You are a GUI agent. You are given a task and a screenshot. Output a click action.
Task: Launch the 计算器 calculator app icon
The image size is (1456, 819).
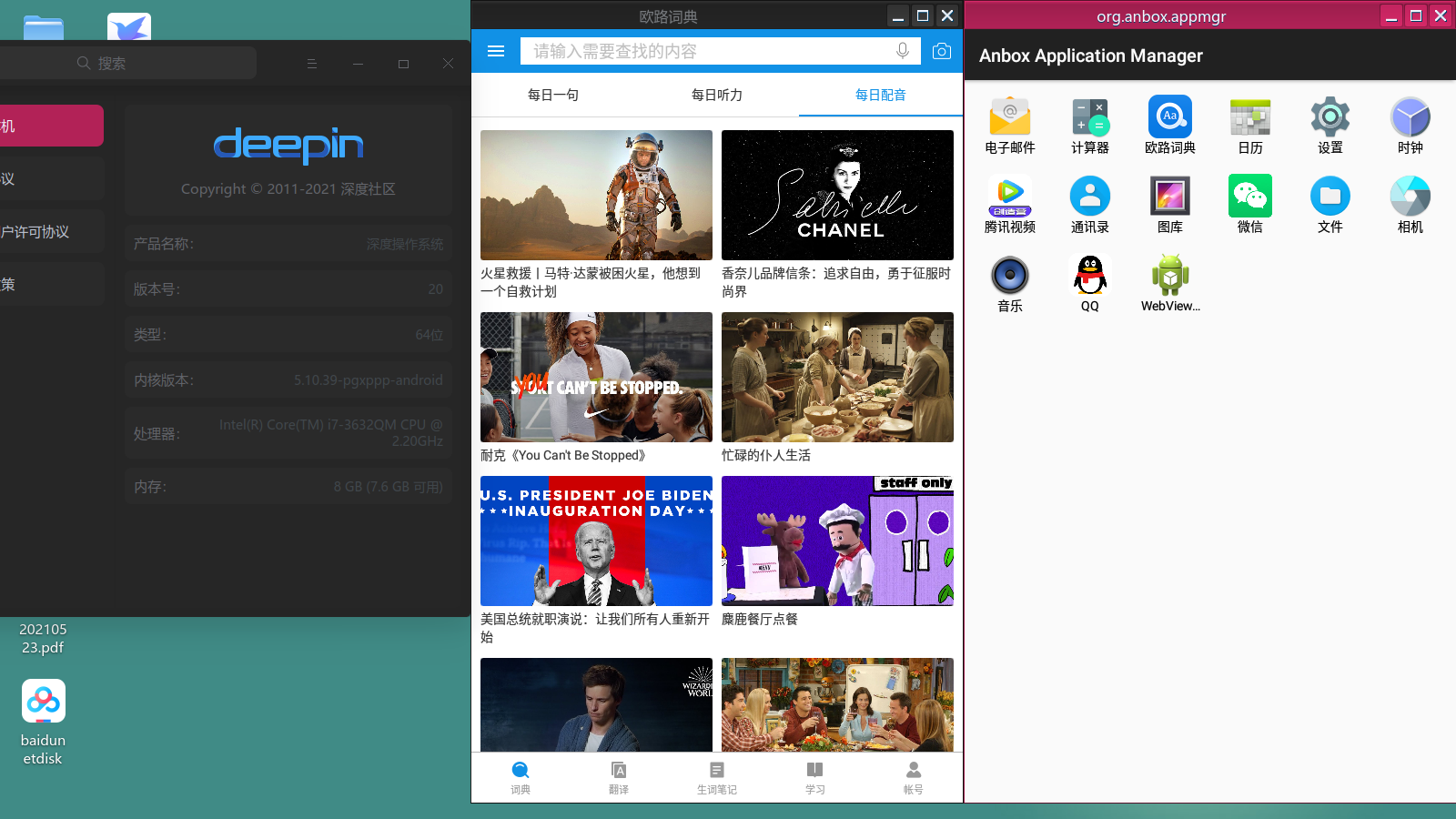(1090, 117)
